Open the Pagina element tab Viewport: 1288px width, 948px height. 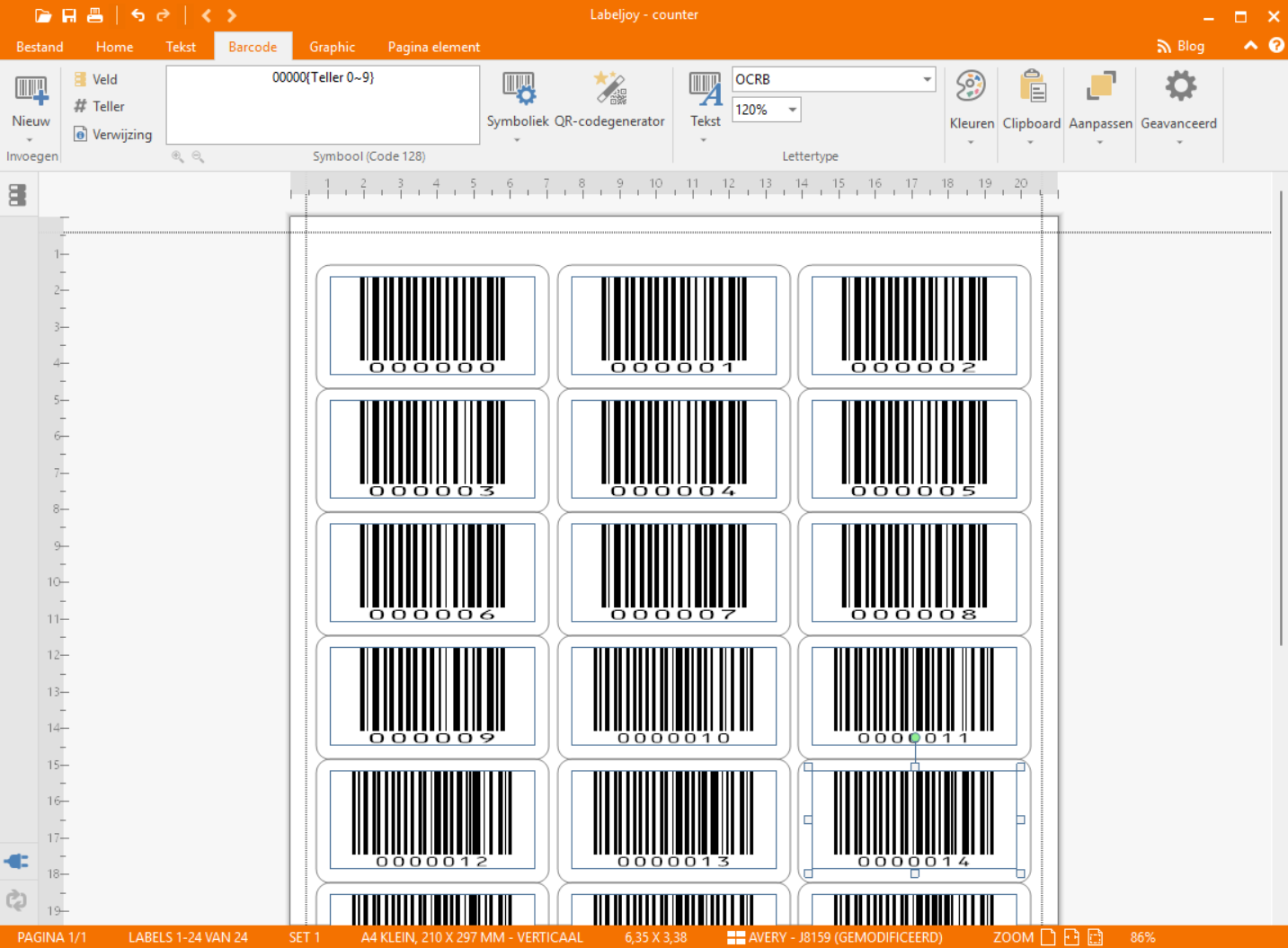point(433,47)
